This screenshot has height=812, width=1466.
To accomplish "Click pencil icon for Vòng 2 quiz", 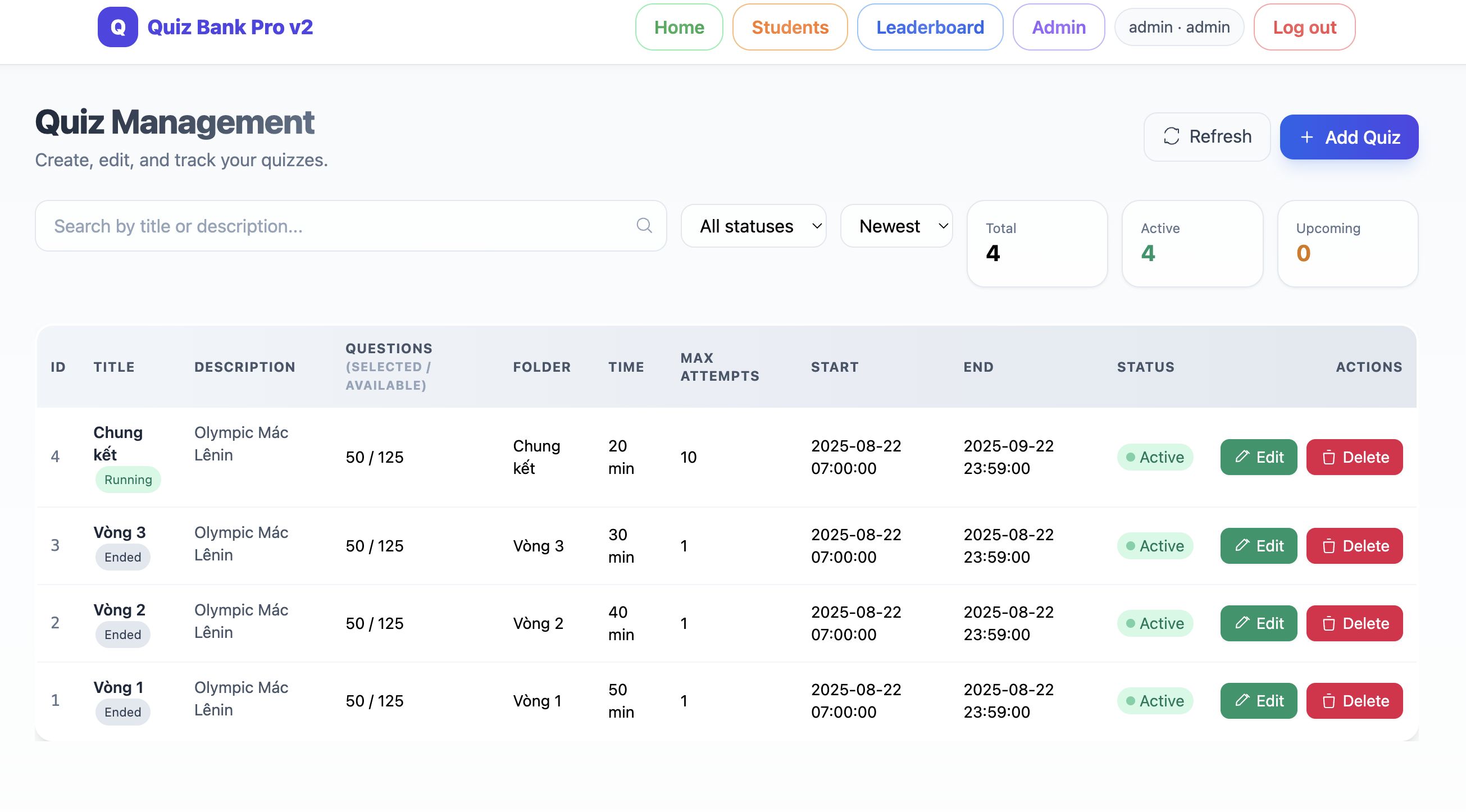I will (x=1242, y=623).
